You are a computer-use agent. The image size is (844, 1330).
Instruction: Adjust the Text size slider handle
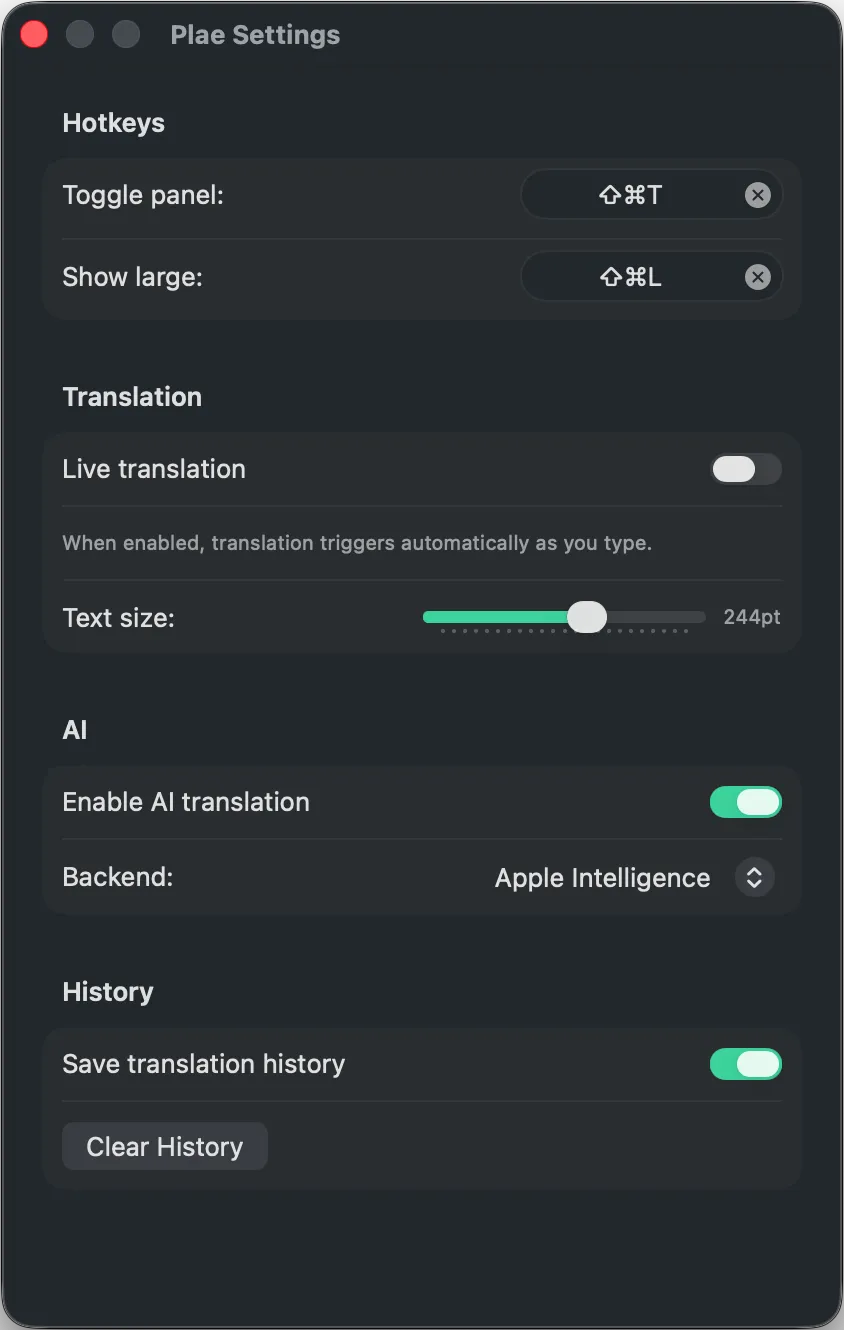click(x=588, y=617)
